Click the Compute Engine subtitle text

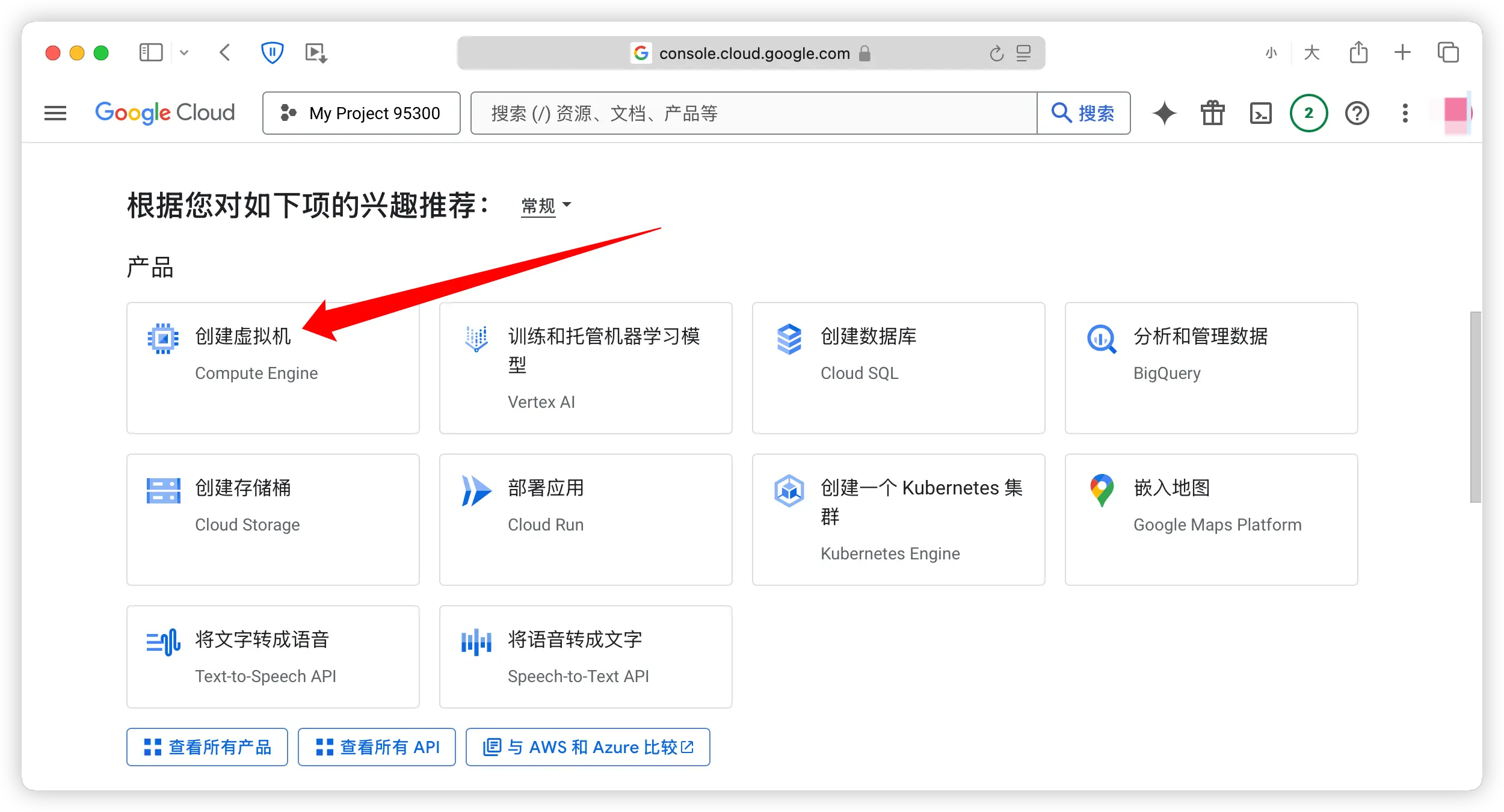pos(256,374)
